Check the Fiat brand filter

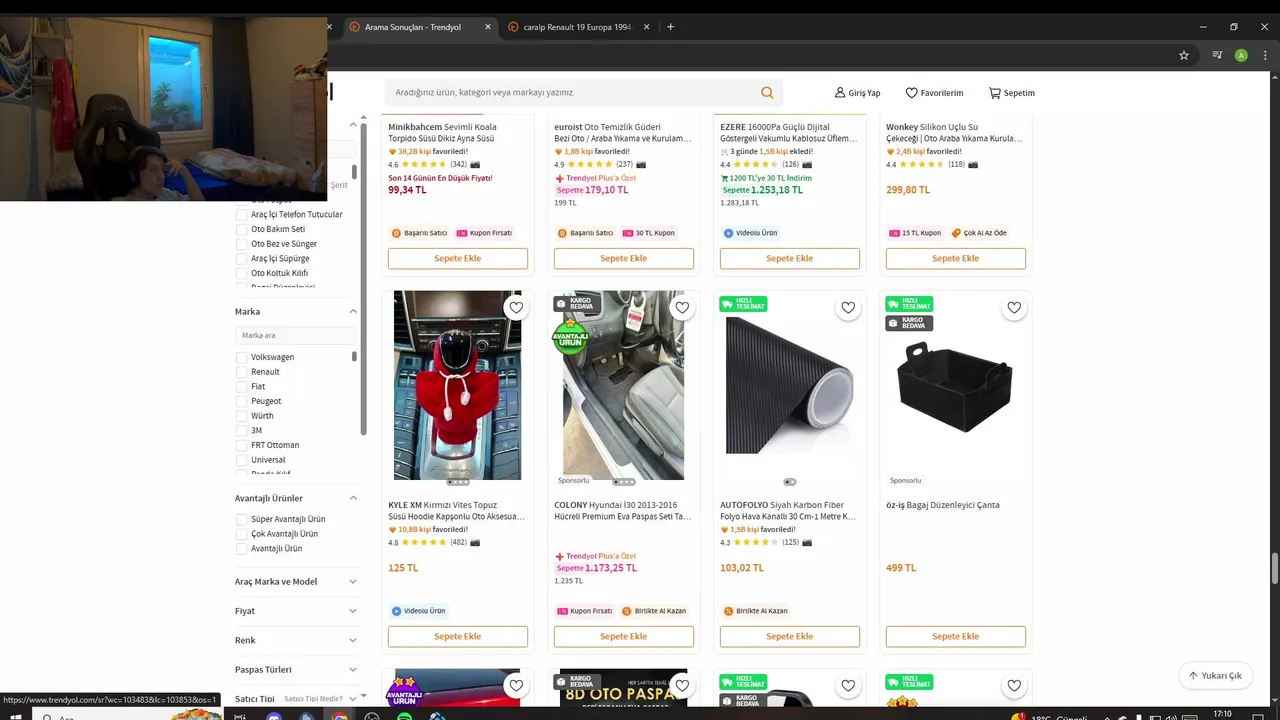(241, 386)
